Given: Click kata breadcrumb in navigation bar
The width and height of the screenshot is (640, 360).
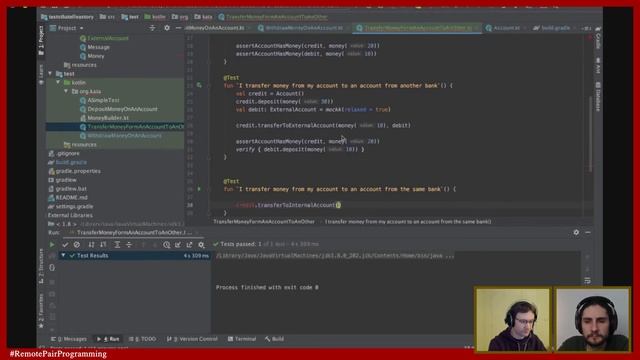Looking at the screenshot, I should [203, 17].
